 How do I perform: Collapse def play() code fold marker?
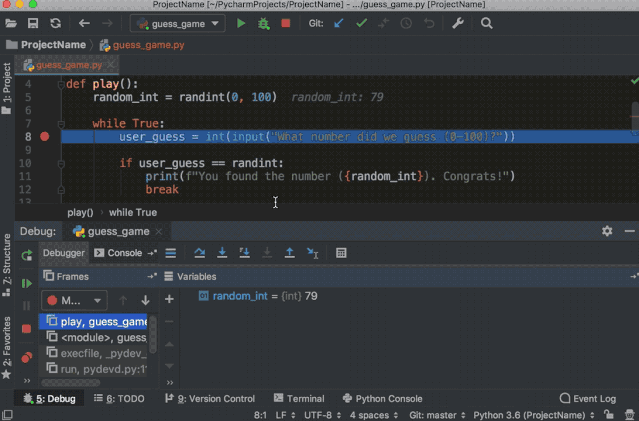tap(61, 84)
